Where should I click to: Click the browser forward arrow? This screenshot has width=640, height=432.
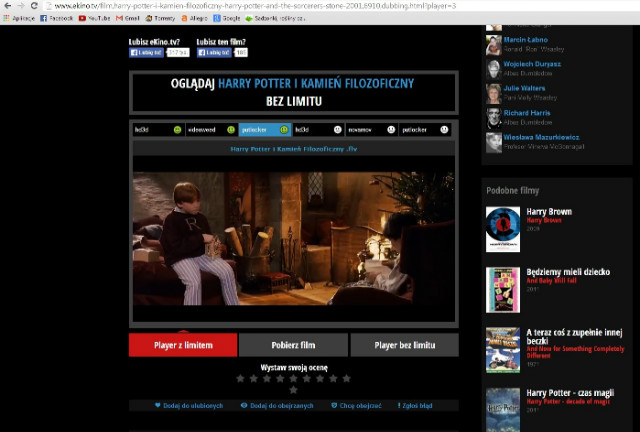tap(21, 6)
